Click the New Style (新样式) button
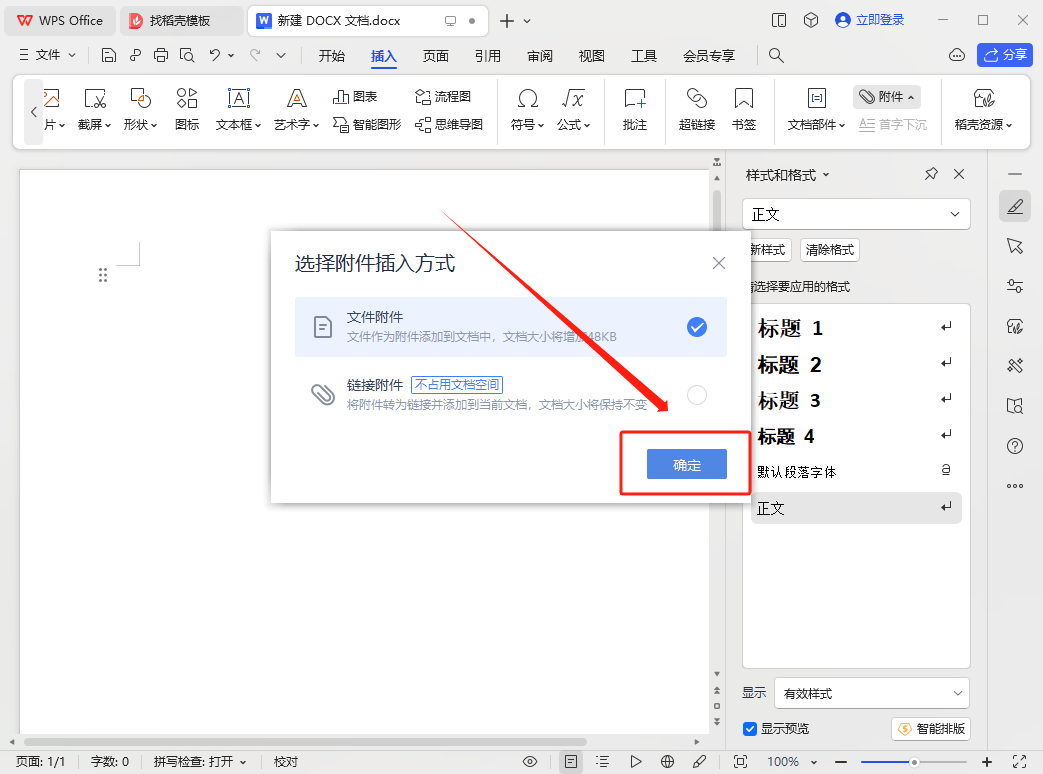The image size is (1043, 774). coord(769,249)
